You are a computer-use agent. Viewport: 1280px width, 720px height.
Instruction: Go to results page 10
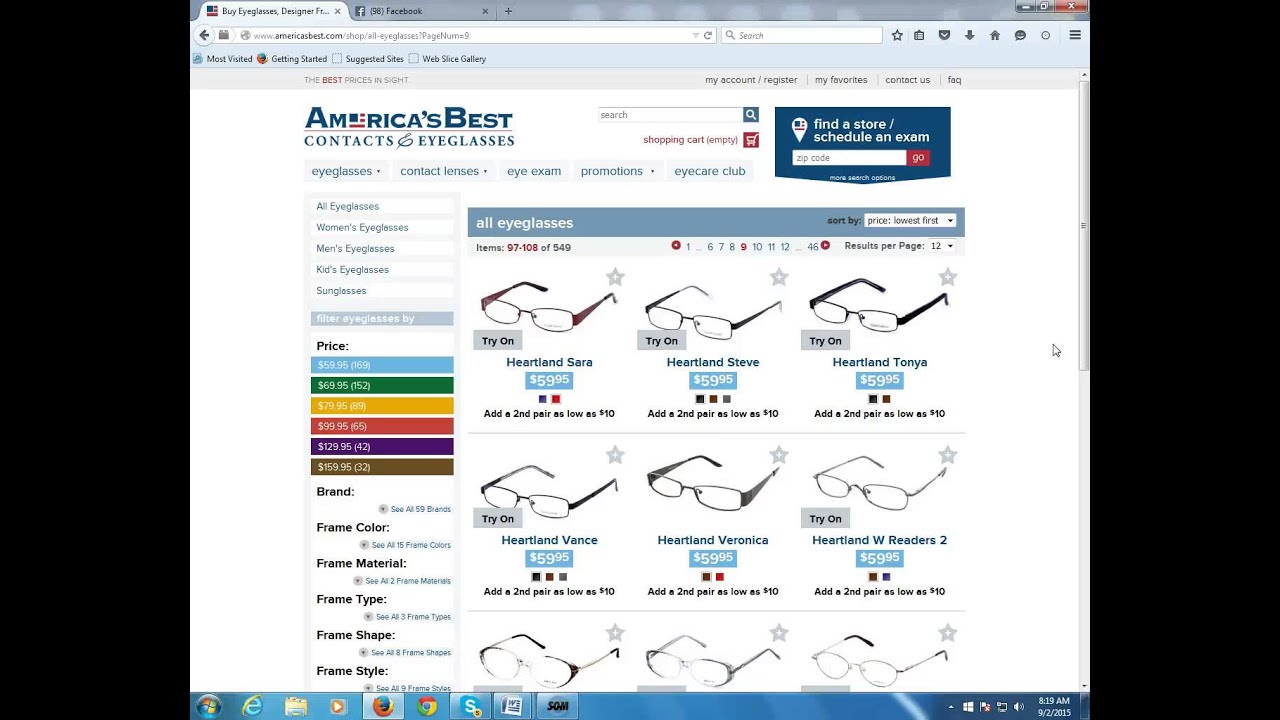point(757,247)
